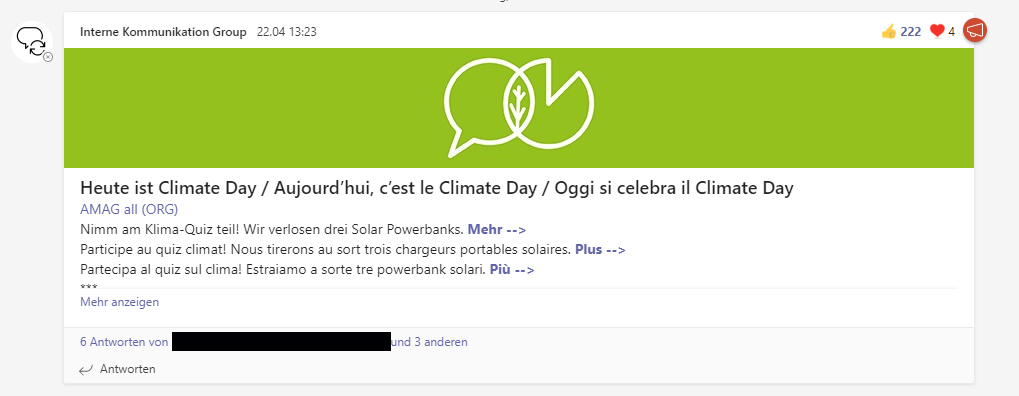The image size is (1019, 396).
Task: Follow the Italian 'Più -->' link
Action: click(x=511, y=269)
